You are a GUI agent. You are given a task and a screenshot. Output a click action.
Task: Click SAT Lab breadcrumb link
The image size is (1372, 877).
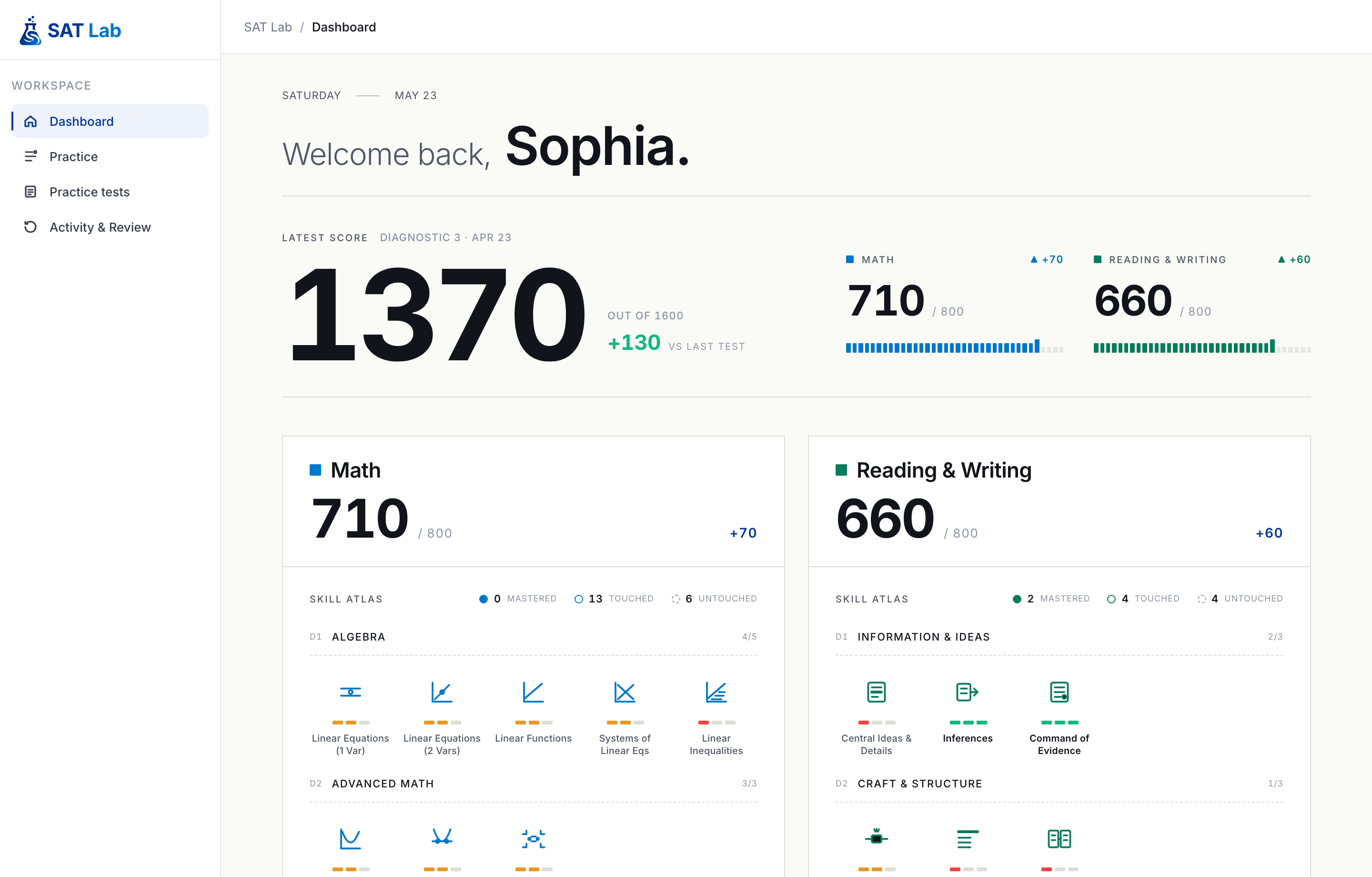pos(268,27)
